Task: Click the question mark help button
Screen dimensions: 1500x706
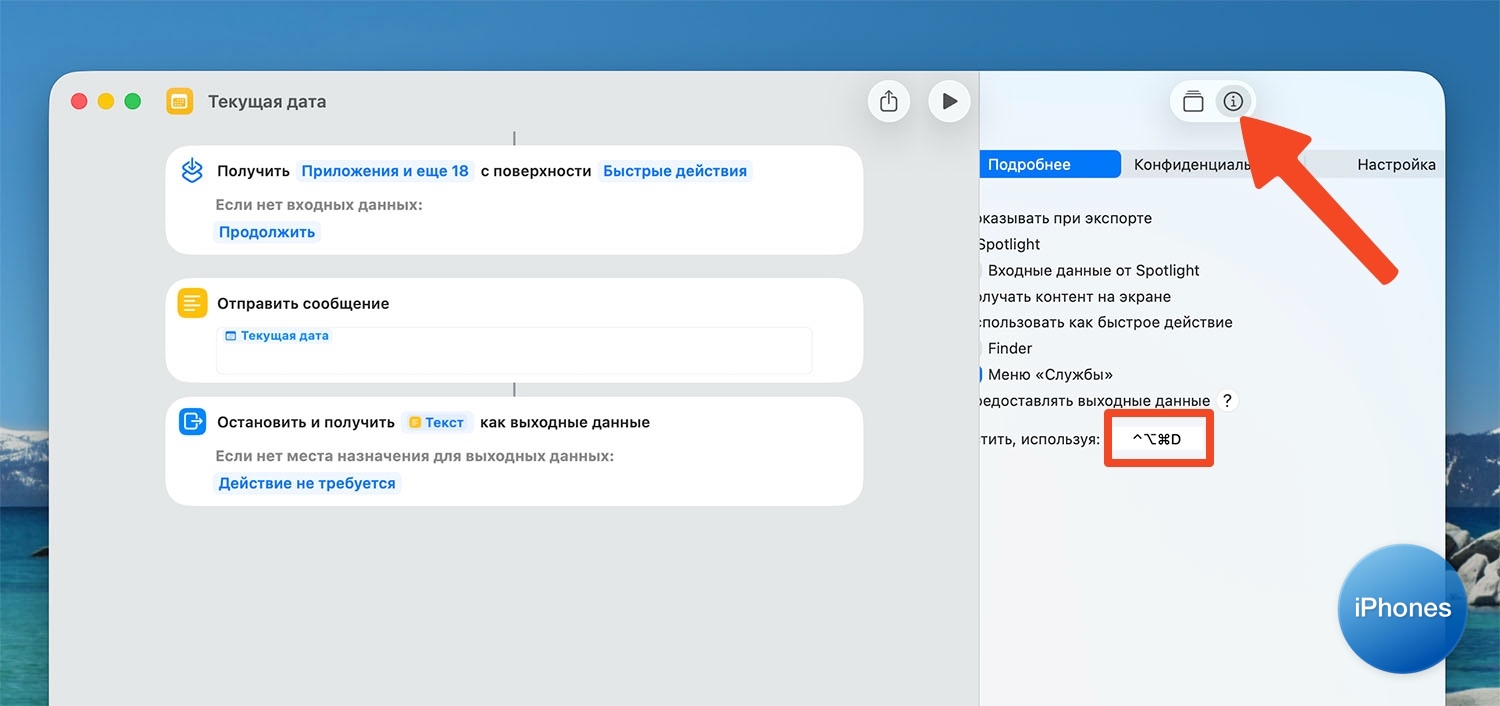Action: (1228, 400)
